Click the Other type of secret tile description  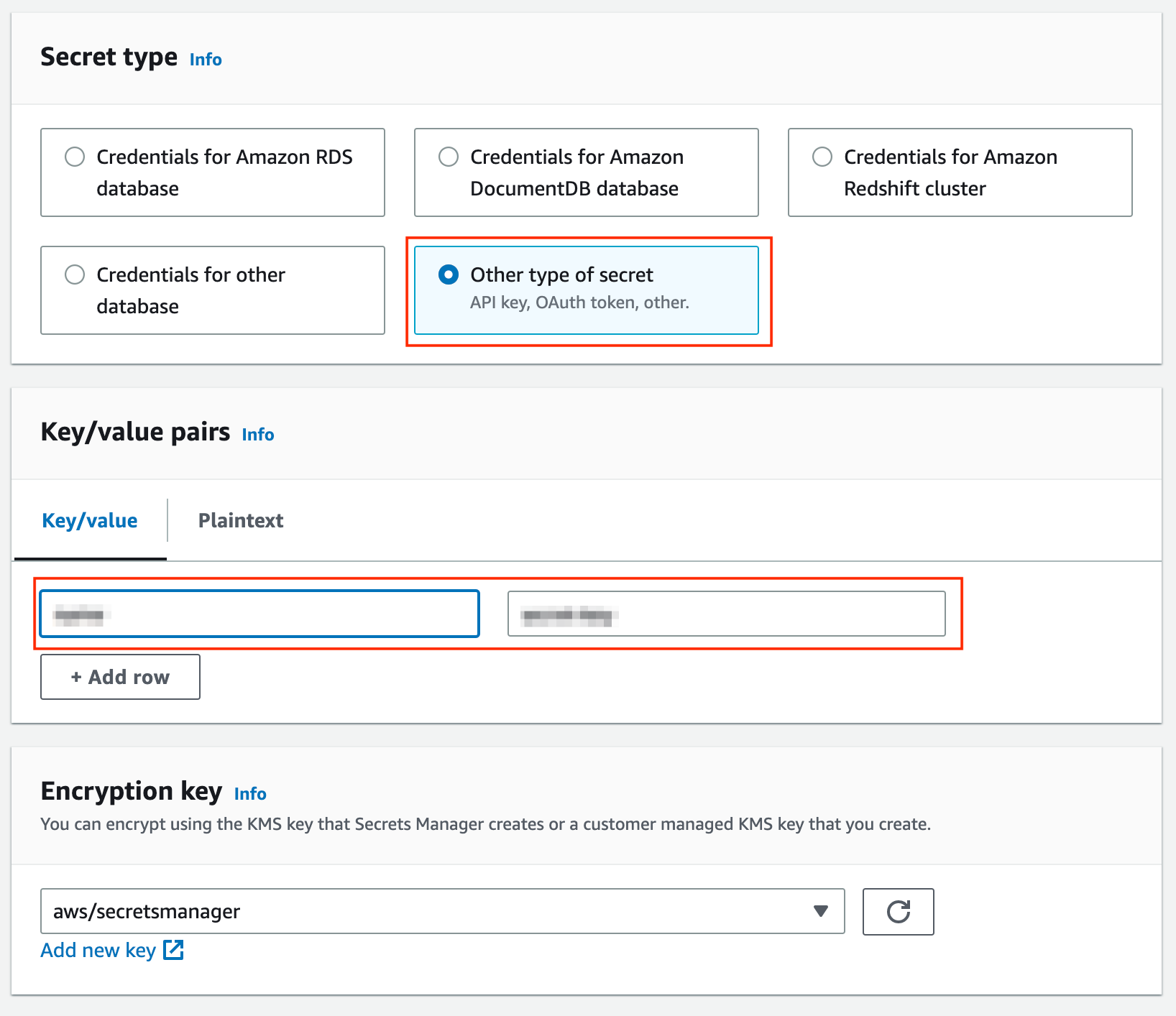pyautogui.click(x=579, y=303)
